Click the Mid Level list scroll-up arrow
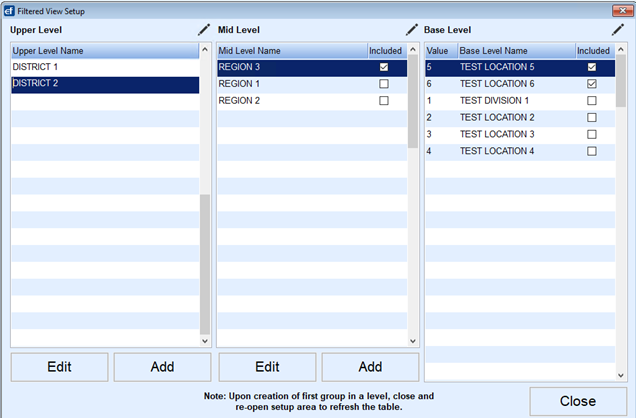636x418 pixels. (x=413, y=50)
